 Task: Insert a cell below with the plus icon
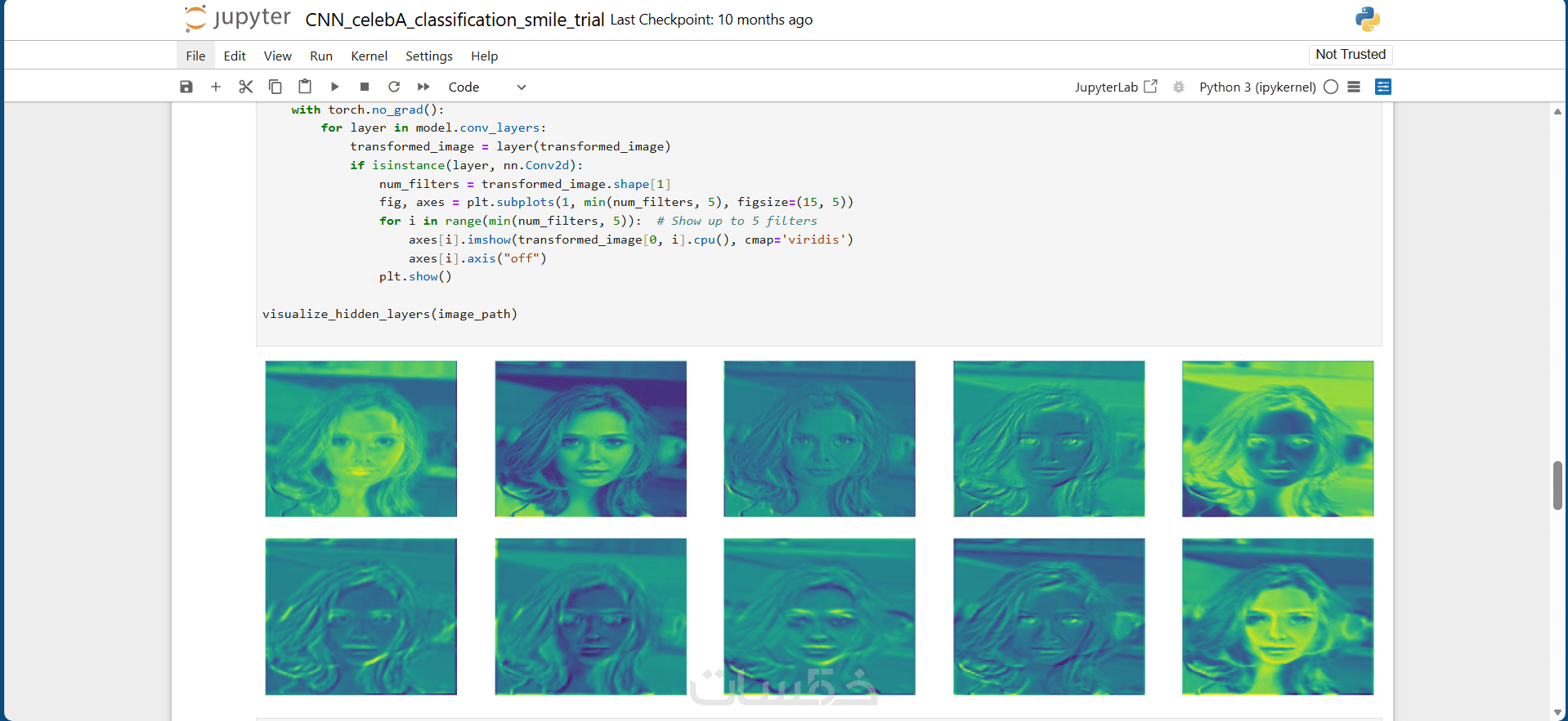point(216,87)
